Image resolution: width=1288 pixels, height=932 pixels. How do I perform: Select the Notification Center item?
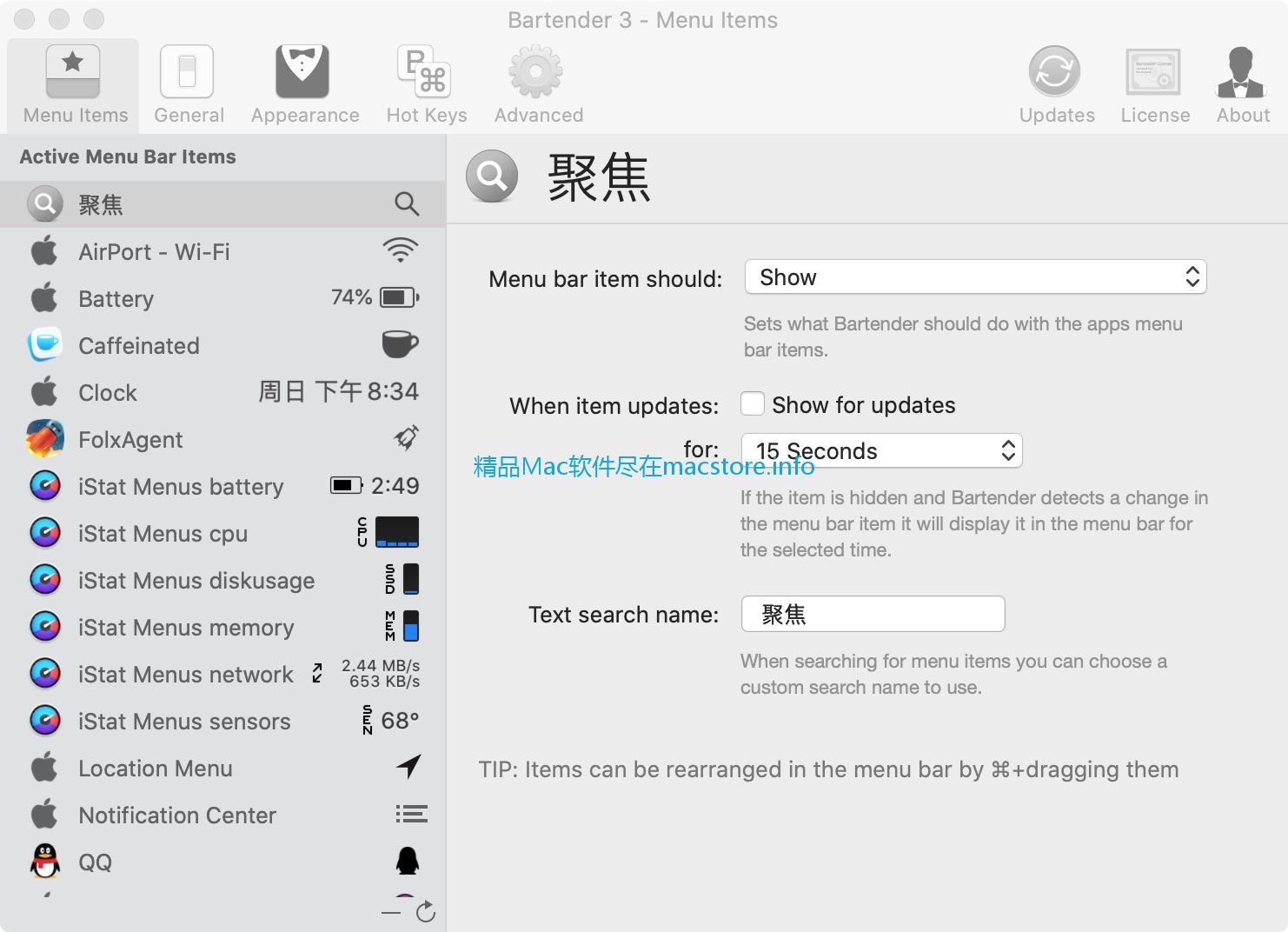222,815
